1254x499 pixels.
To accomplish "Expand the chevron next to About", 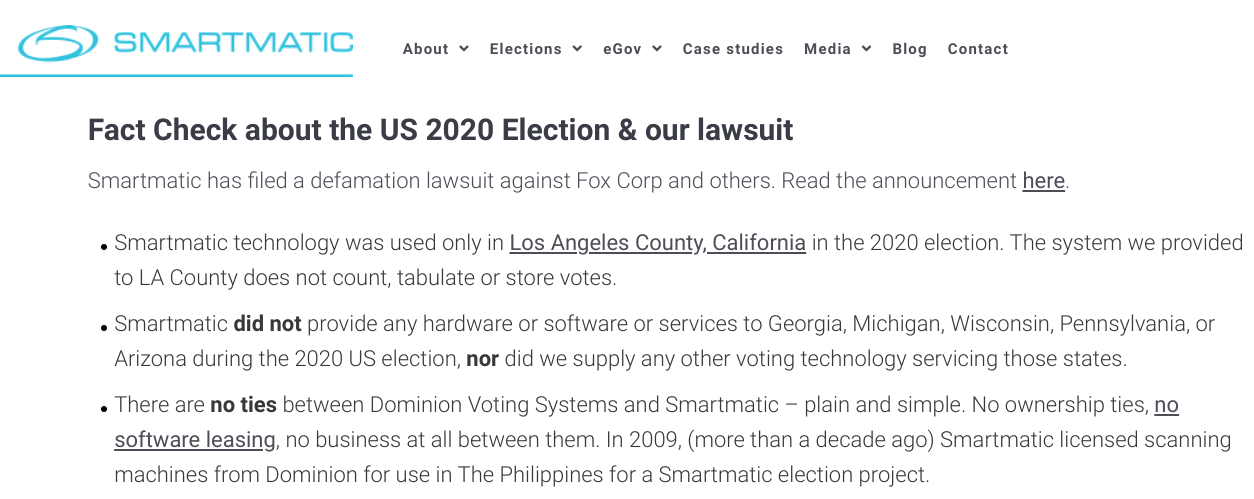I will pyautogui.click(x=464, y=49).
